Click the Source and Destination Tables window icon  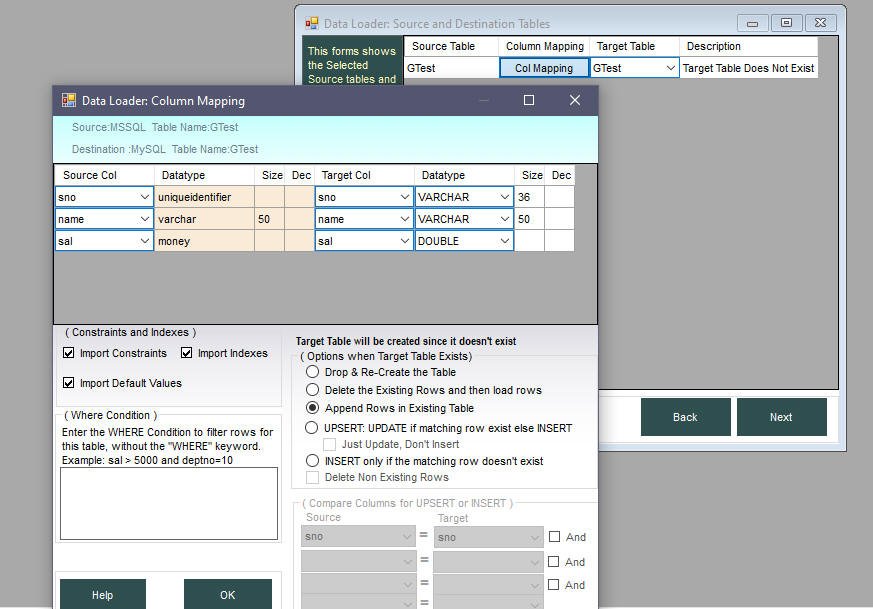pyautogui.click(x=312, y=23)
